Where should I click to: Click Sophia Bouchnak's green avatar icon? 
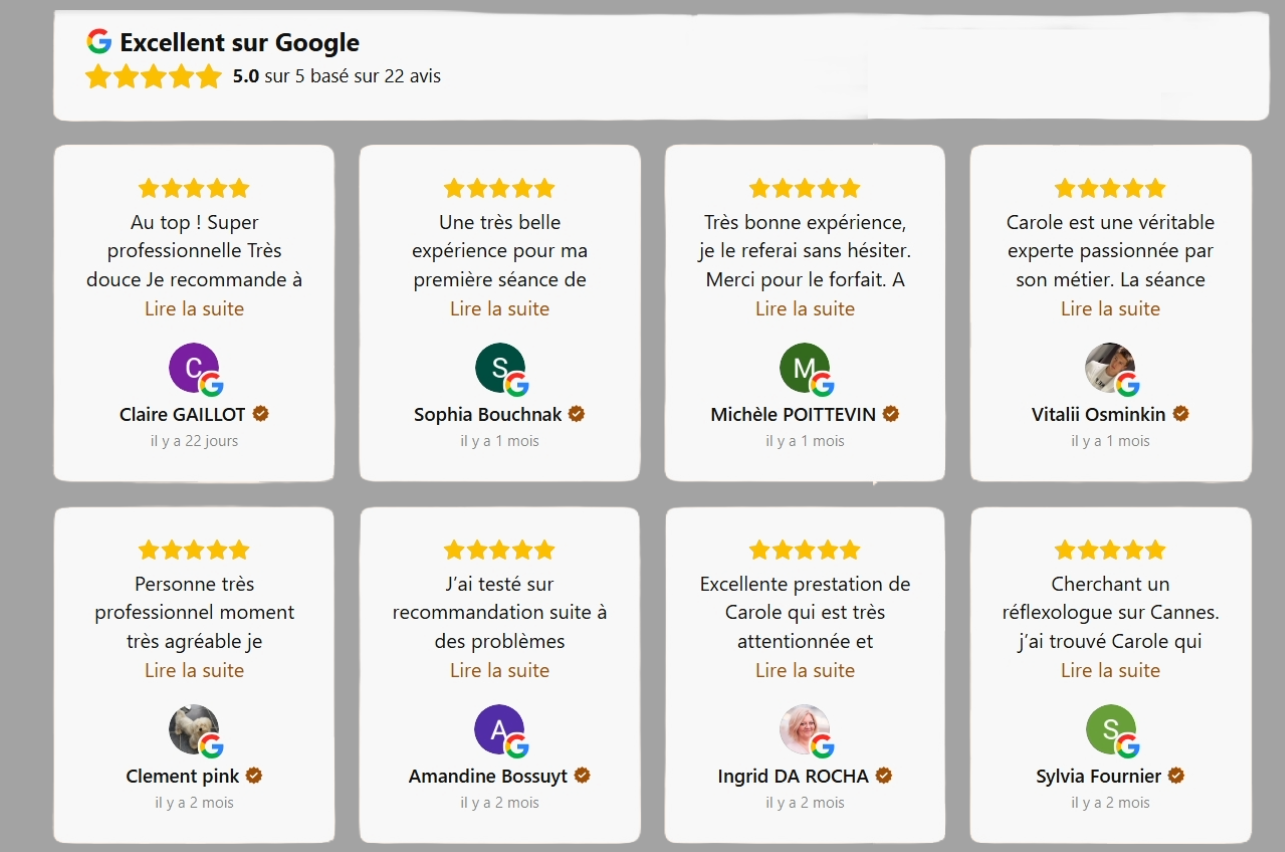click(x=499, y=367)
